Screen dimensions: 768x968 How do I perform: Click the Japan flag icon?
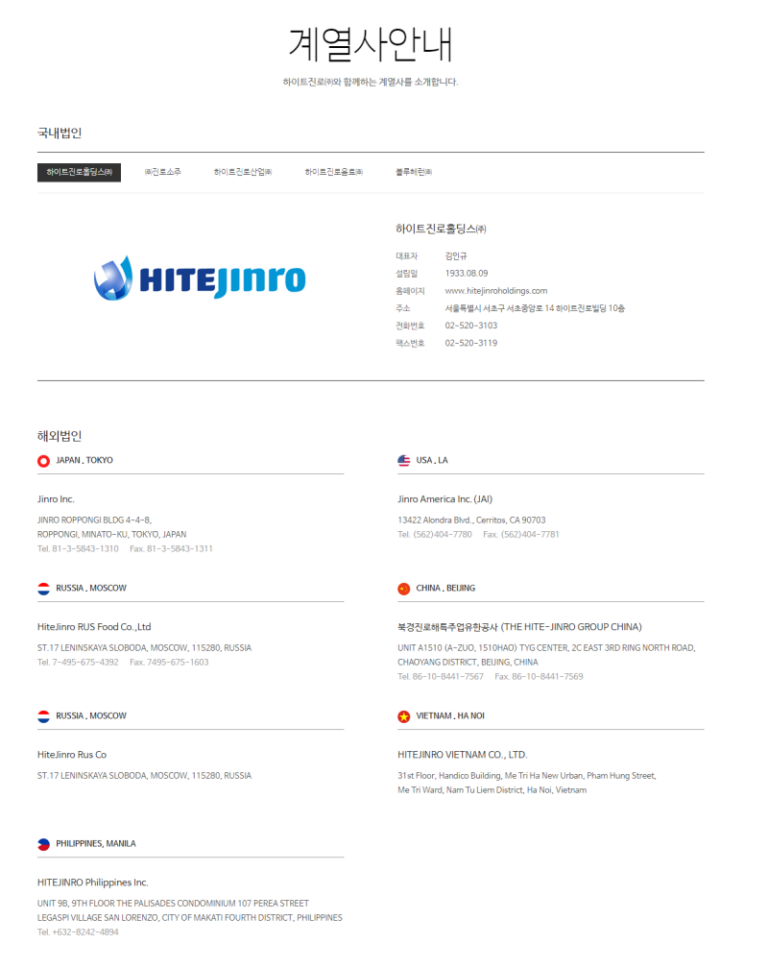click(x=43, y=461)
